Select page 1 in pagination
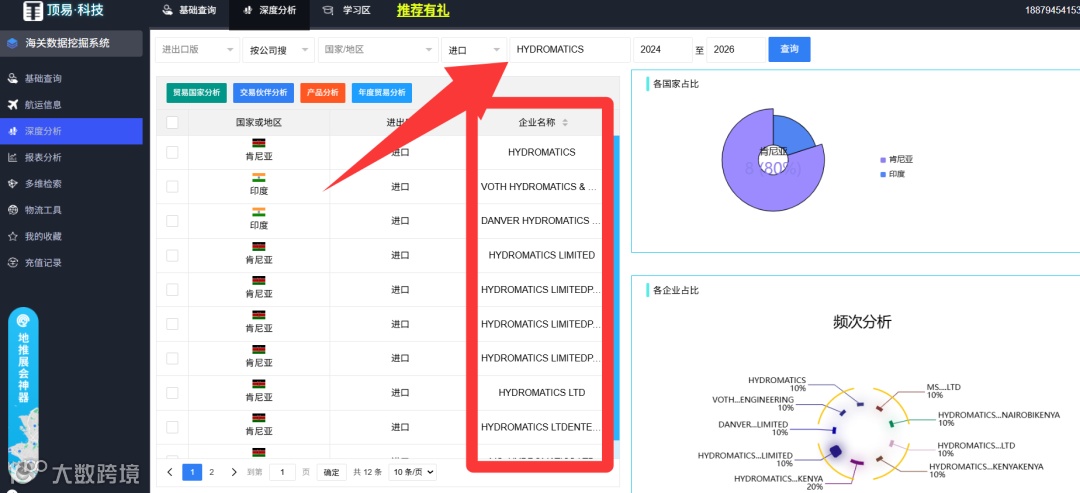 tap(191, 472)
